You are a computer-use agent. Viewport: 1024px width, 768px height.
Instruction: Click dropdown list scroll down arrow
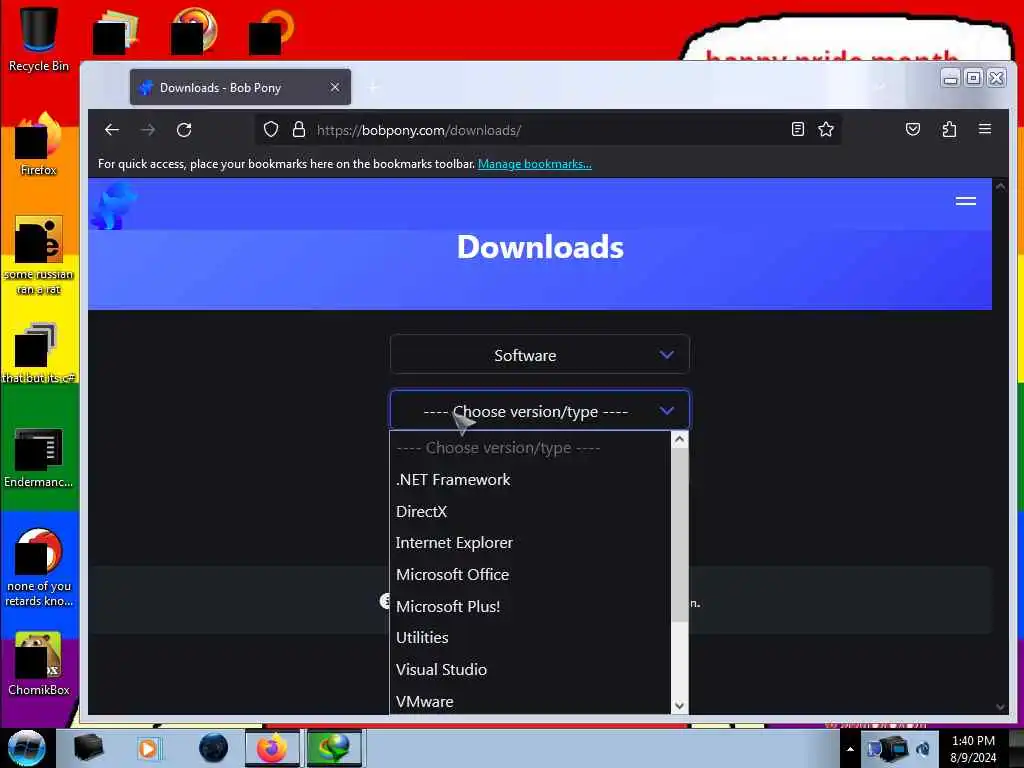pos(679,705)
